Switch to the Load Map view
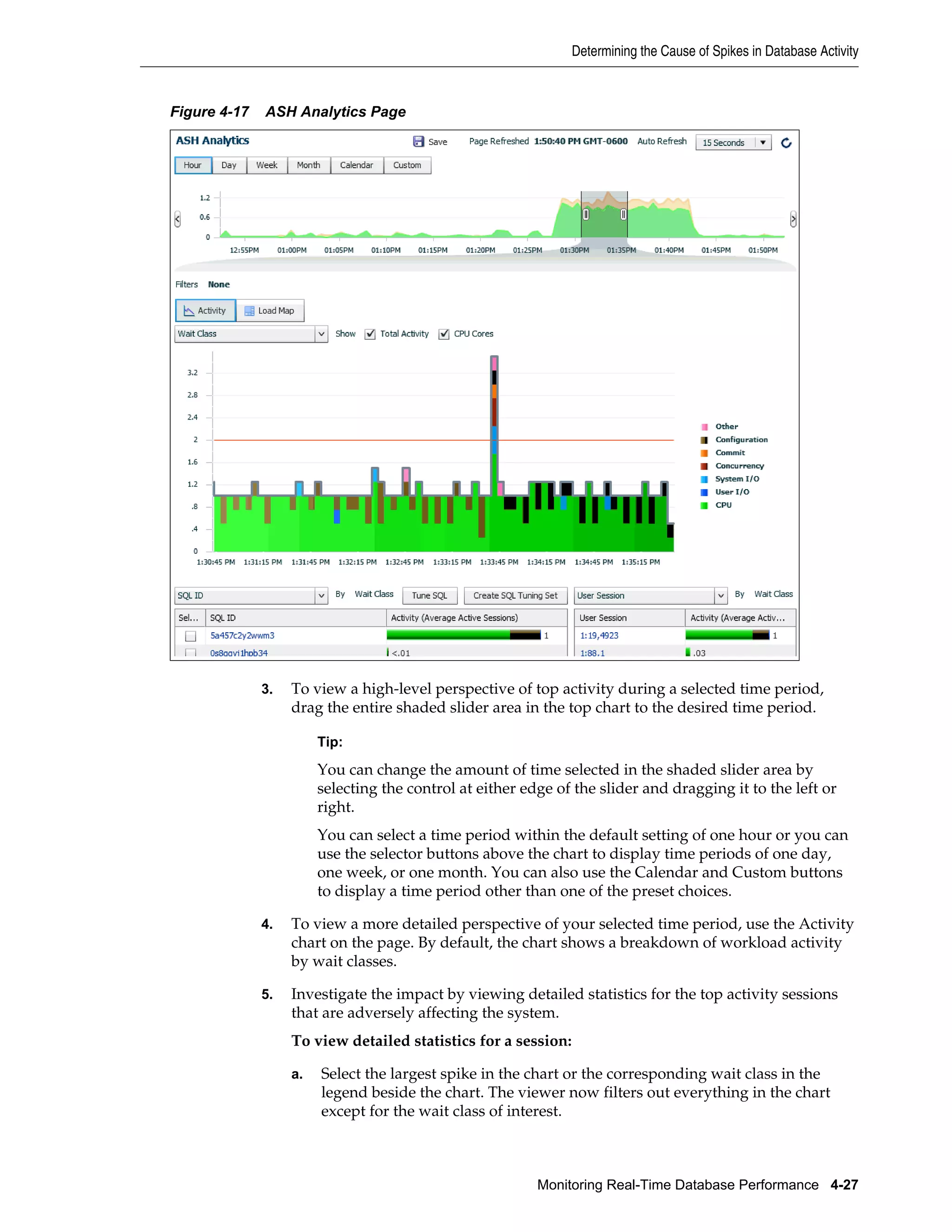Screen dimensions: 952x1232 pyautogui.click(x=270, y=311)
